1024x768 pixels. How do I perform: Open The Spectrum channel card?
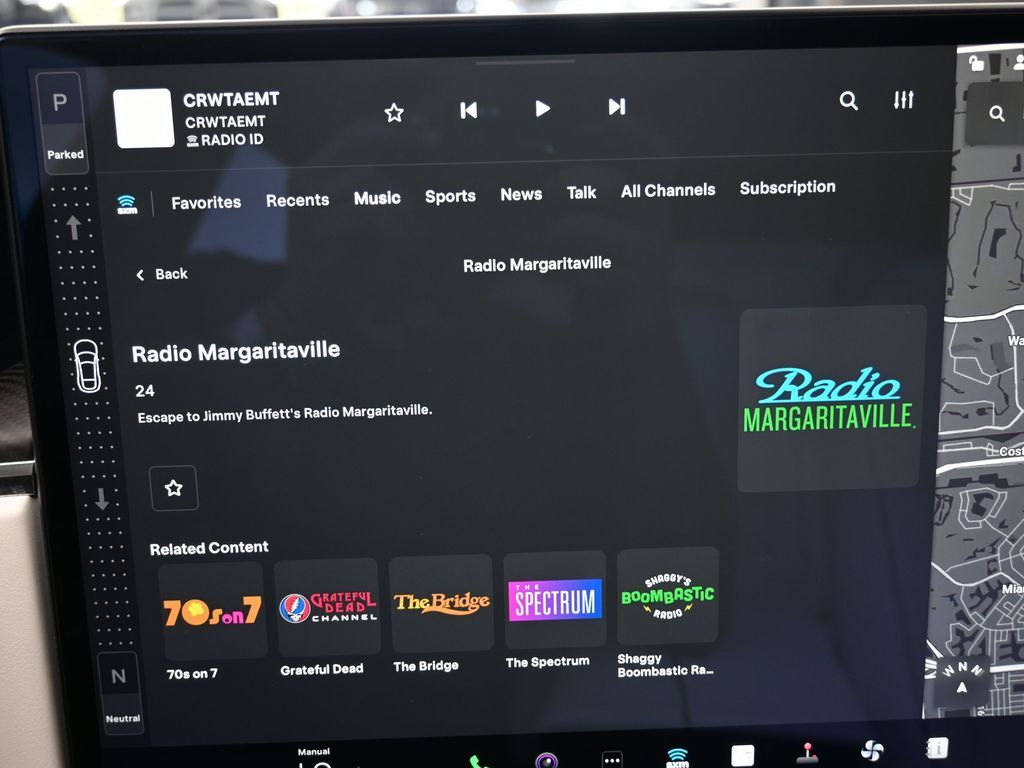pos(554,599)
